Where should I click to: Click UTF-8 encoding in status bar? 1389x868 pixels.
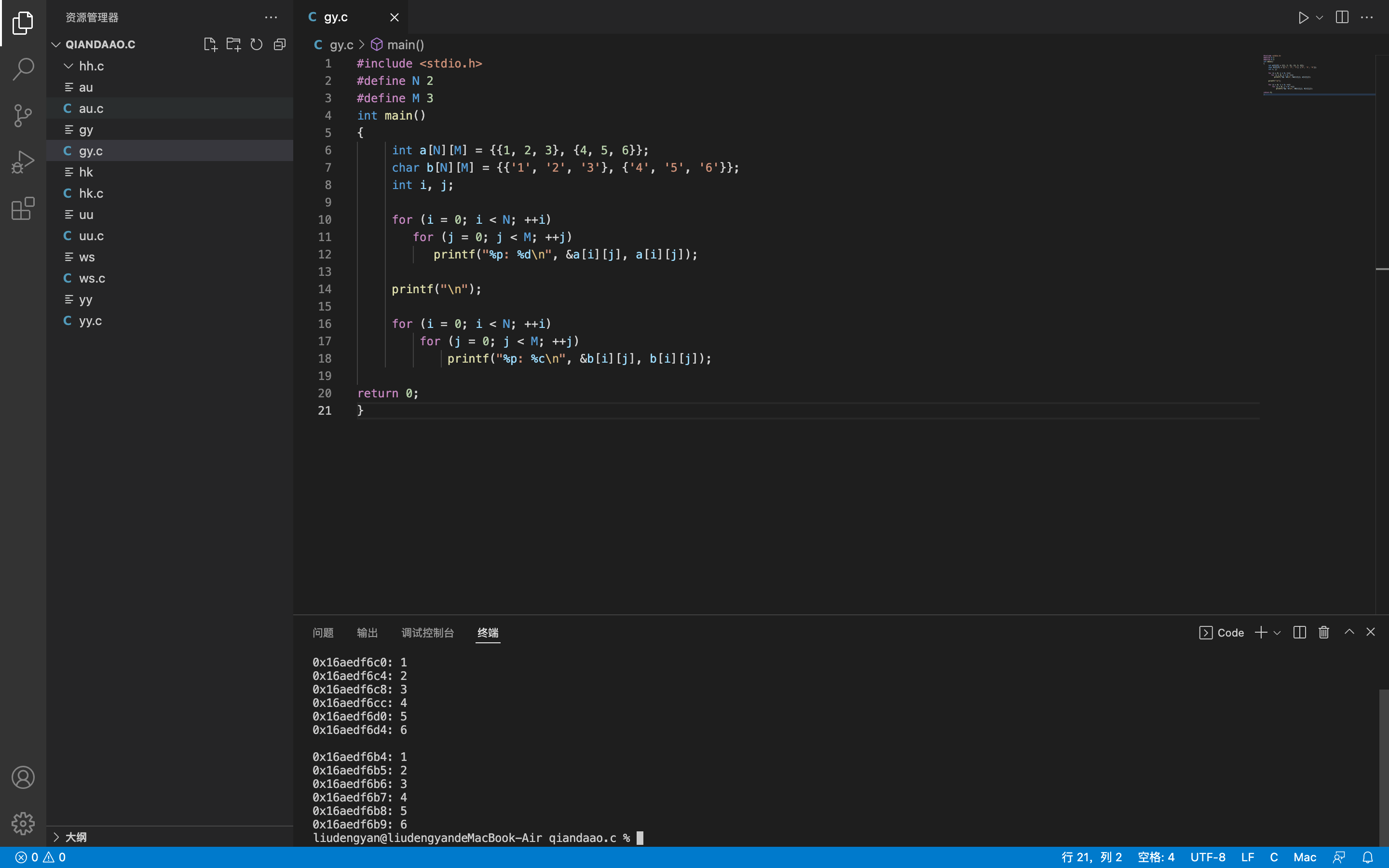[1208, 857]
